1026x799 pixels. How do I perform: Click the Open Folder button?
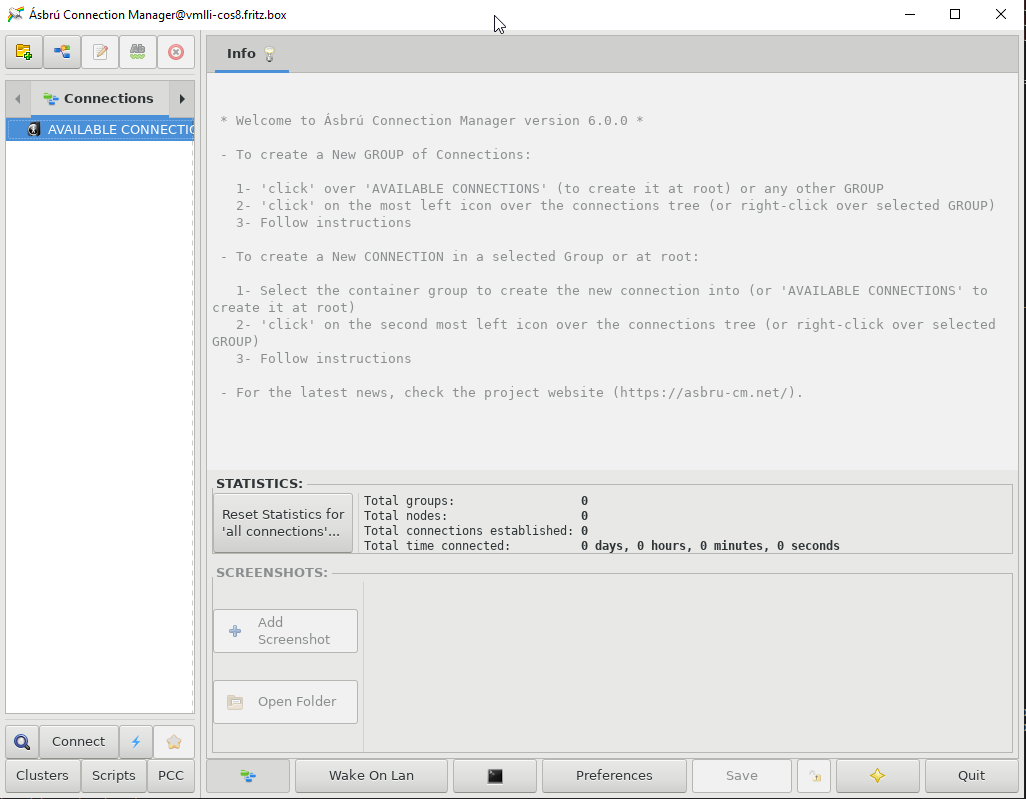pos(285,701)
